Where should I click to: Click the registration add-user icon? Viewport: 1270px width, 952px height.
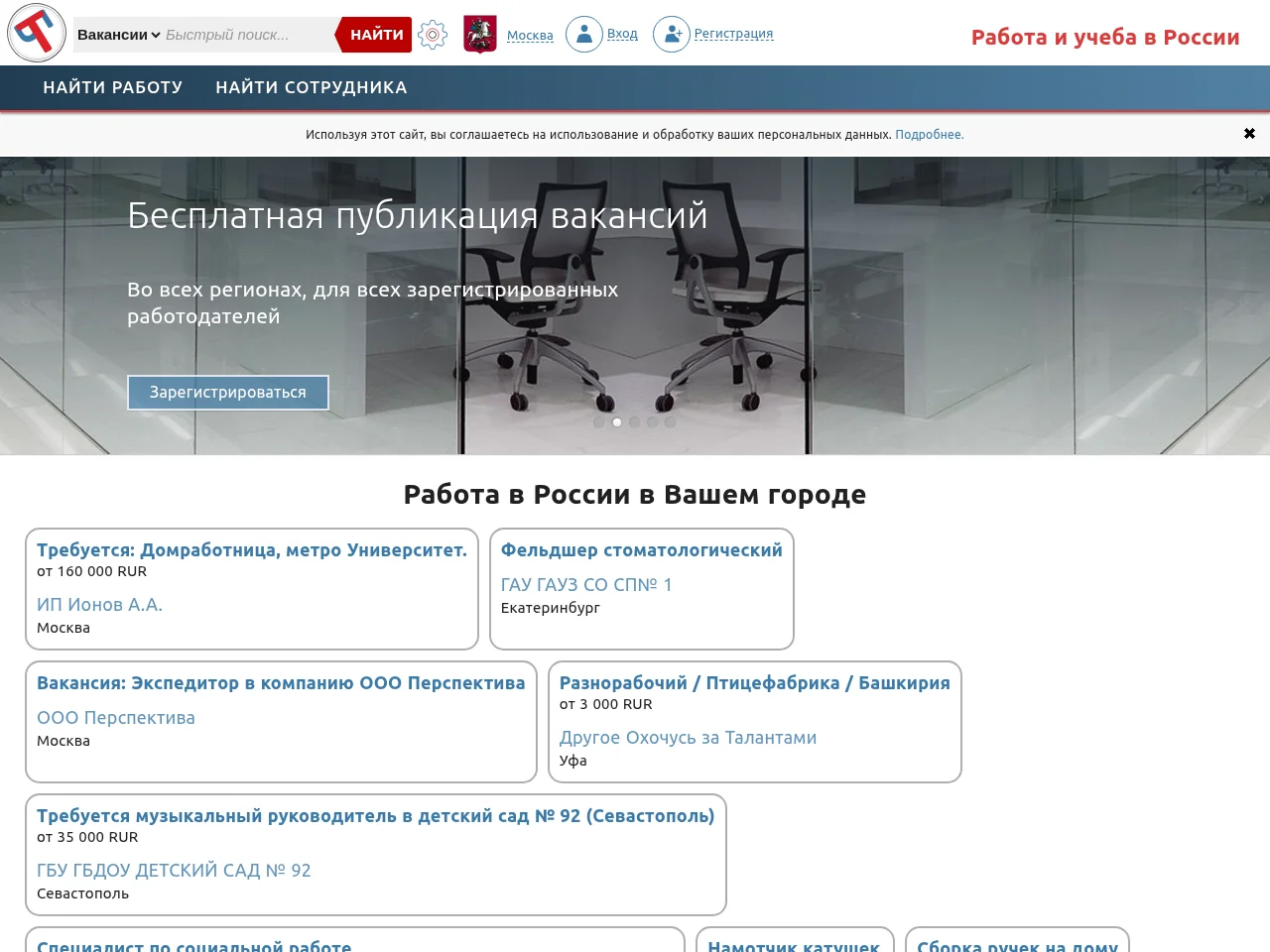tap(672, 34)
